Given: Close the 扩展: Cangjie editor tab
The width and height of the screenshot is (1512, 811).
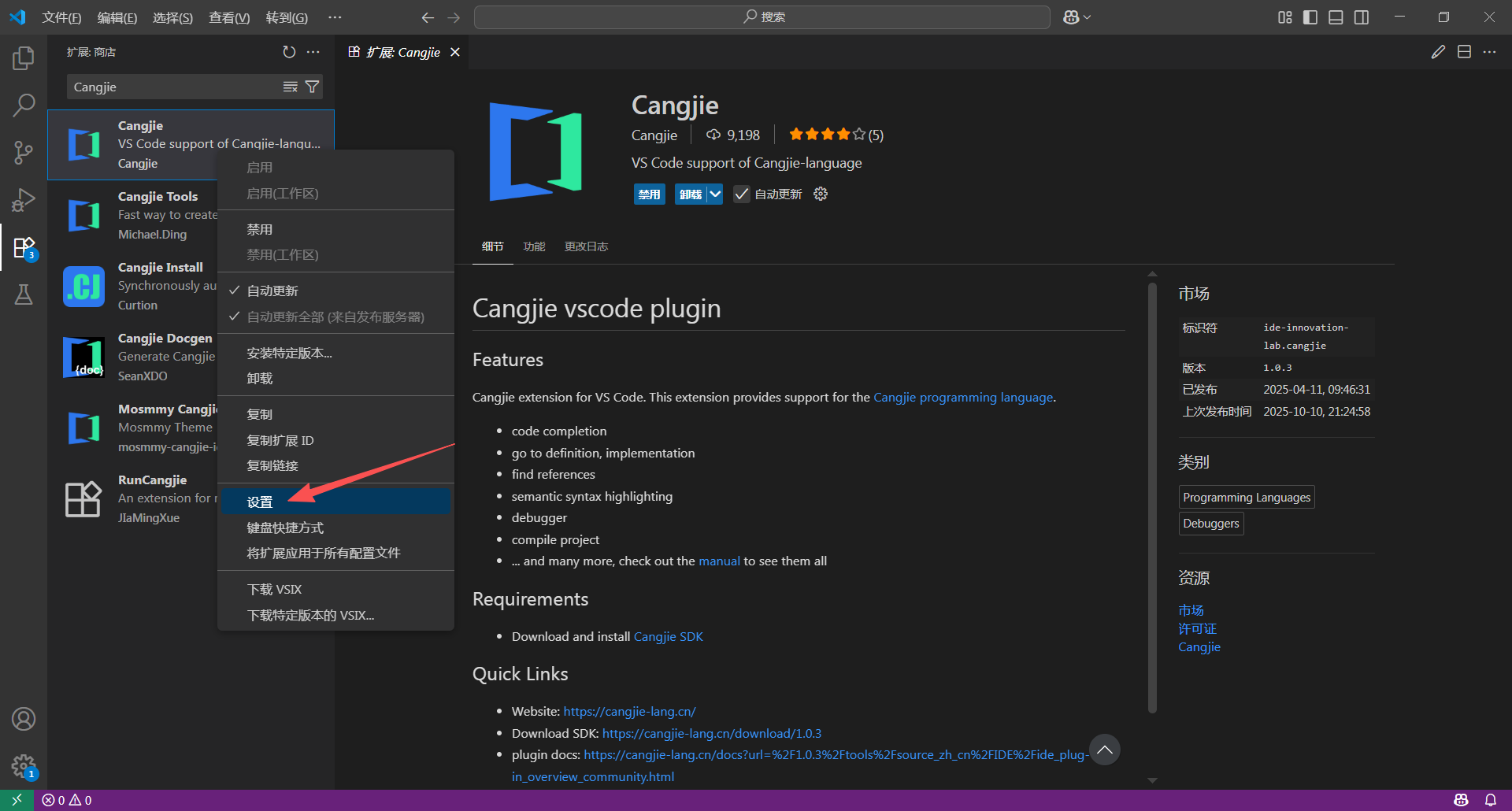Looking at the screenshot, I should point(455,52).
